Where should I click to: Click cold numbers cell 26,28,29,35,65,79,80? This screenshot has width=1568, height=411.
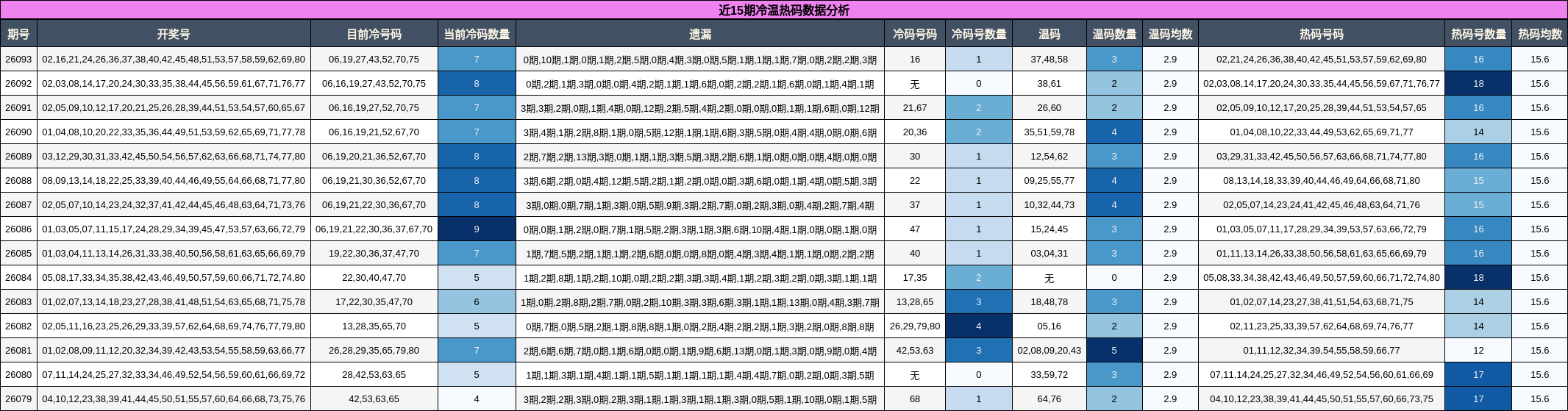(x=374, y=351)
